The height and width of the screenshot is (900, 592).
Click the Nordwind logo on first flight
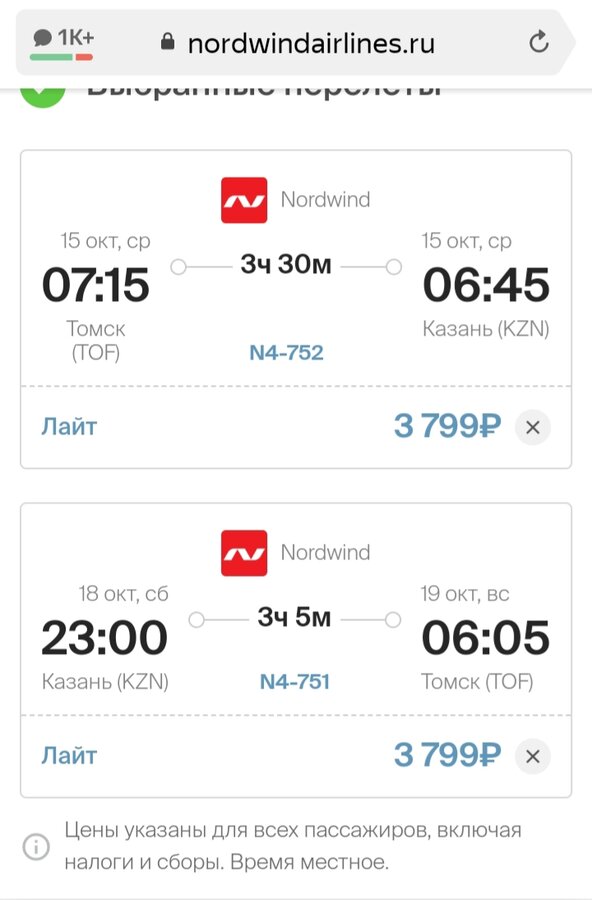[244, 200]
